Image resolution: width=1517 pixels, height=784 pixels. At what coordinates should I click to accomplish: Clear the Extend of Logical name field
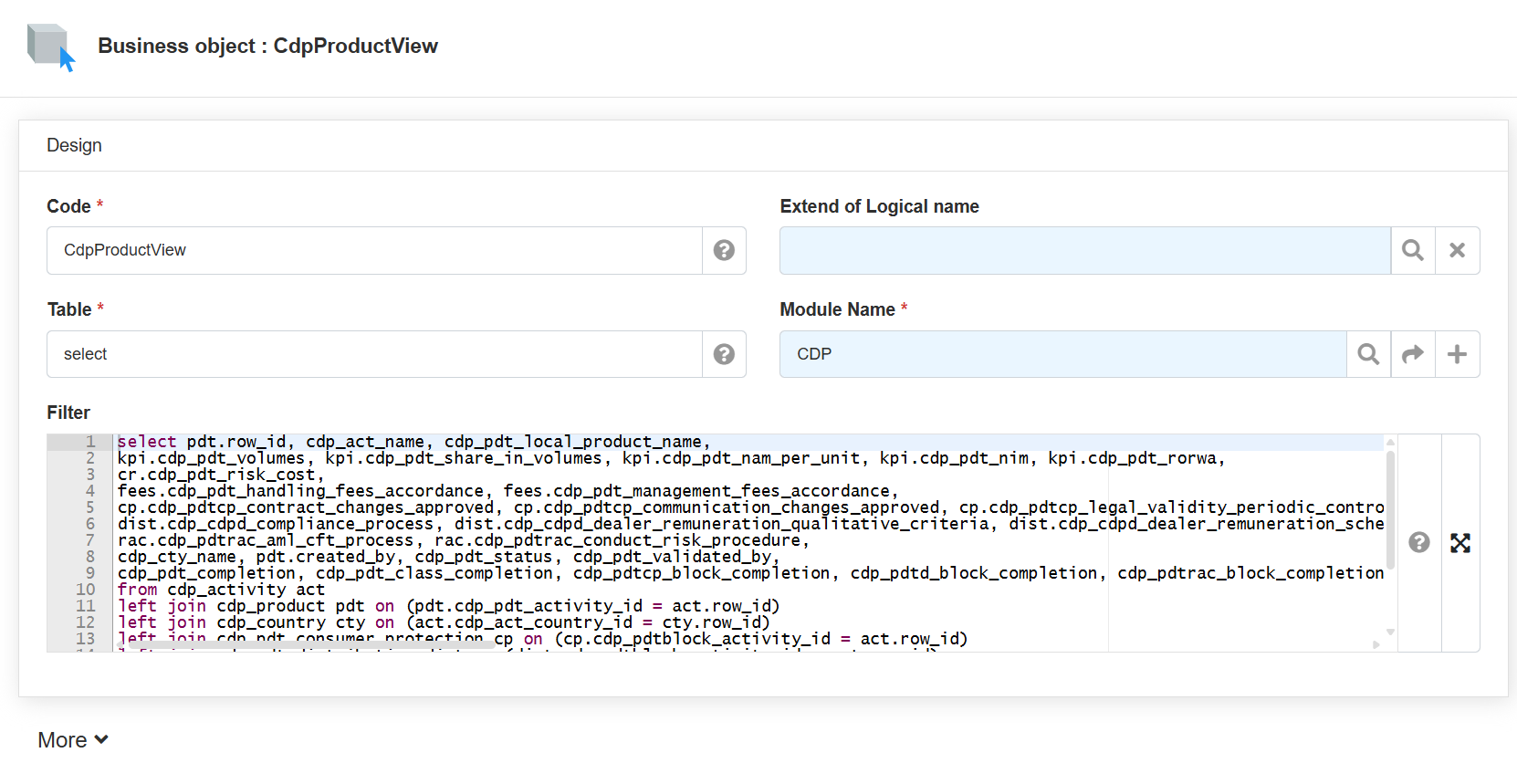(1457, 250)
